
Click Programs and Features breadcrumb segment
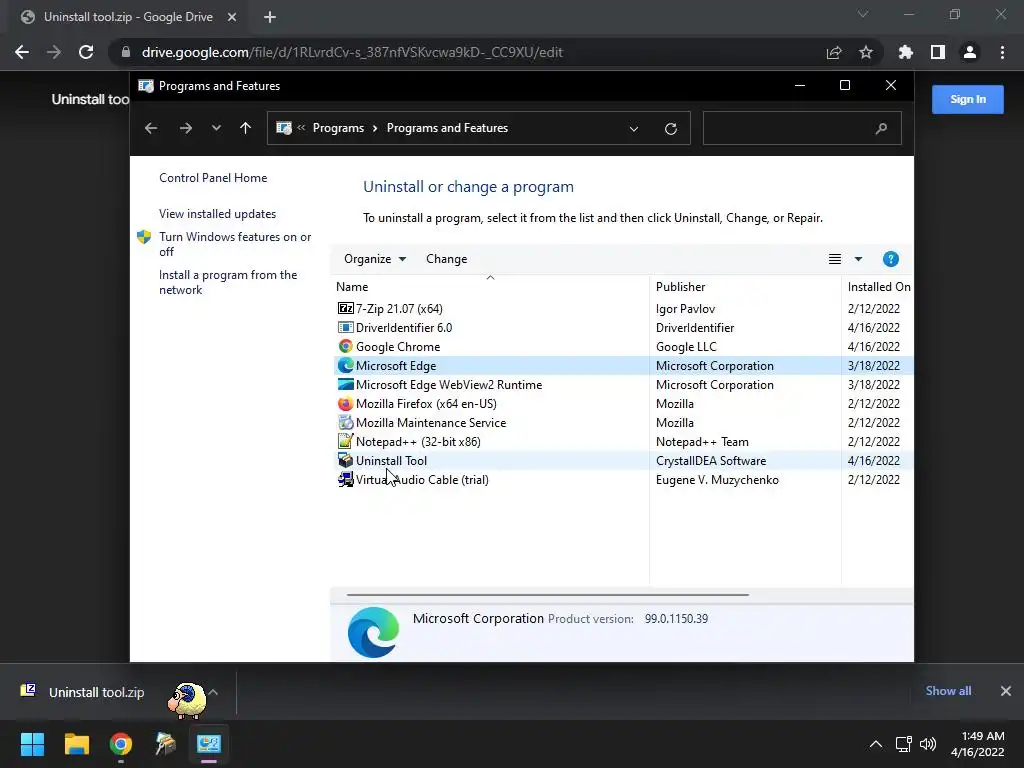tap(447, 128)
